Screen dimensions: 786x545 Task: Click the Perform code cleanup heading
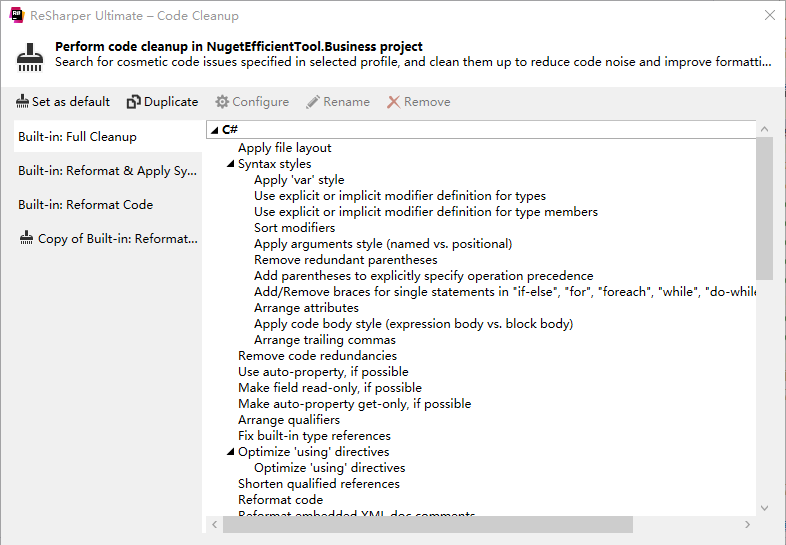point(239,47)
